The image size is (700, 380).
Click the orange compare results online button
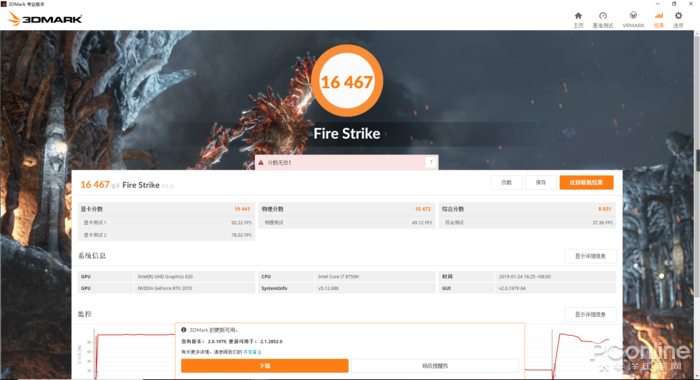[x=586, y=182]
